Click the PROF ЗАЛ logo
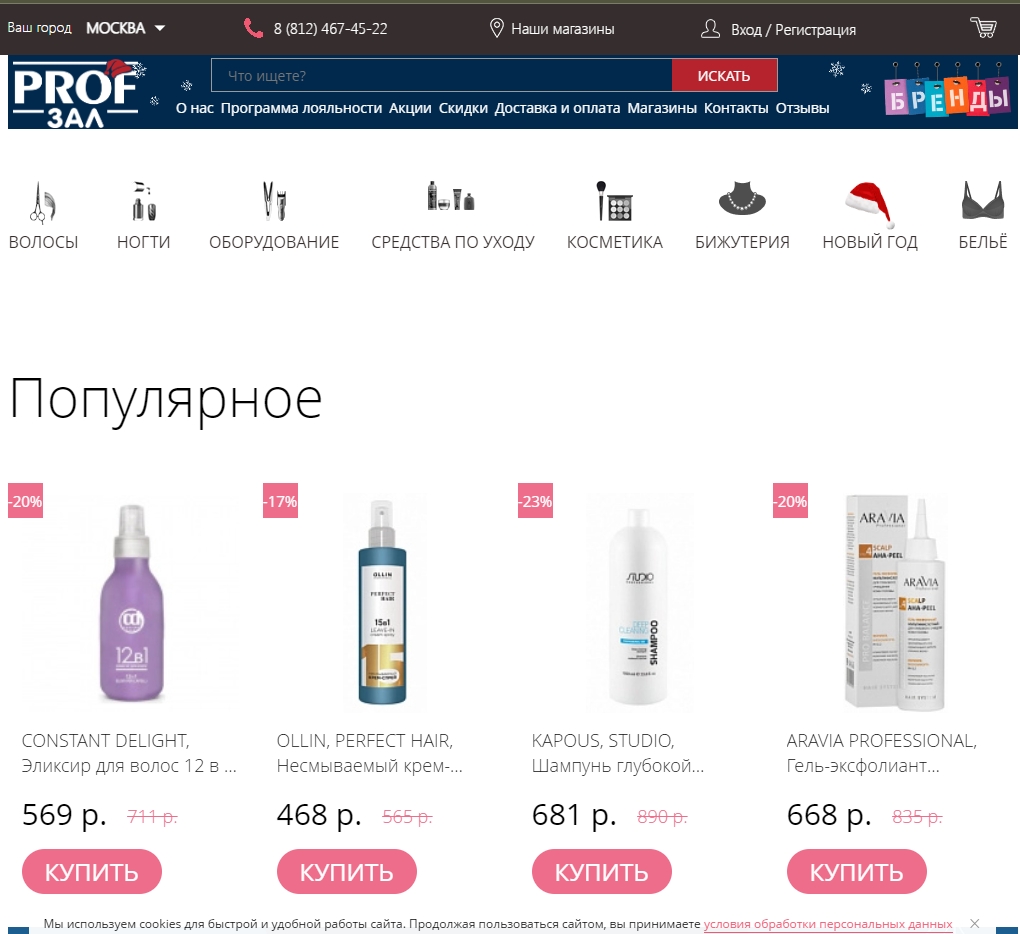This screenshot has width=1020, height=934. click(x=78, y=93)
